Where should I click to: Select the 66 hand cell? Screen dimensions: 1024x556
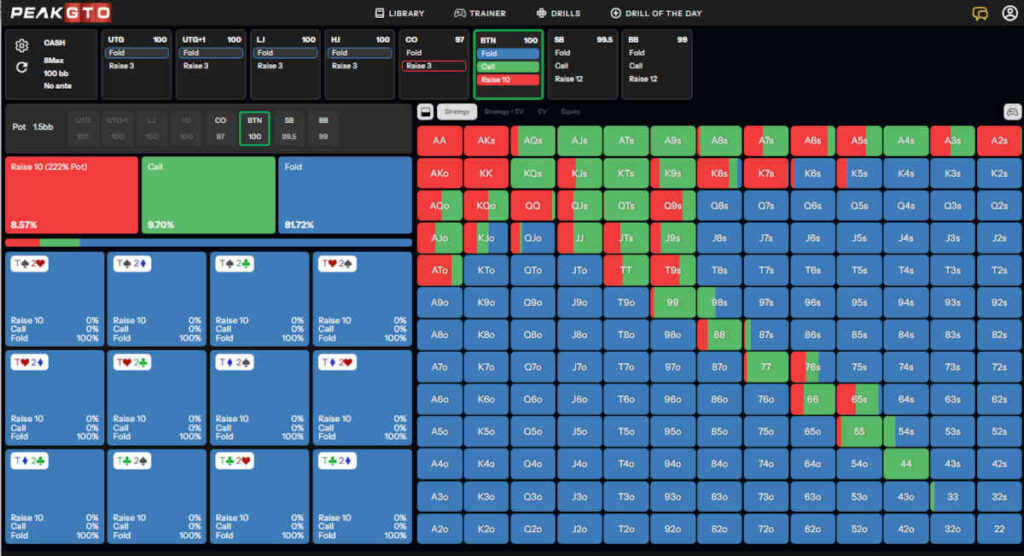click(x=812, y=399)
